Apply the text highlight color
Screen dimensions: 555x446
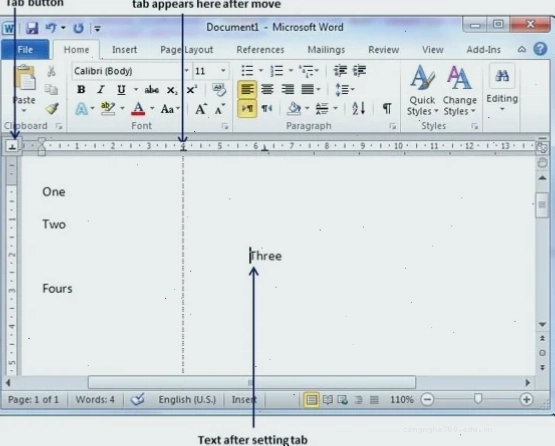[x=108, y=108]
